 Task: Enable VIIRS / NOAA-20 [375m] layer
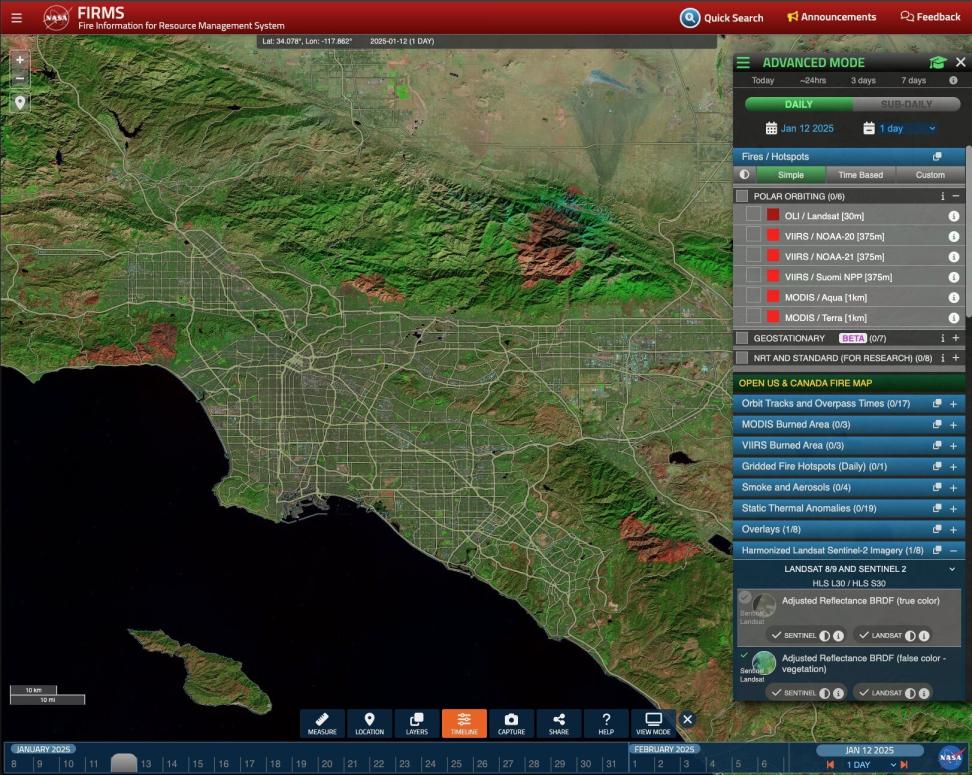click(753, 235)
